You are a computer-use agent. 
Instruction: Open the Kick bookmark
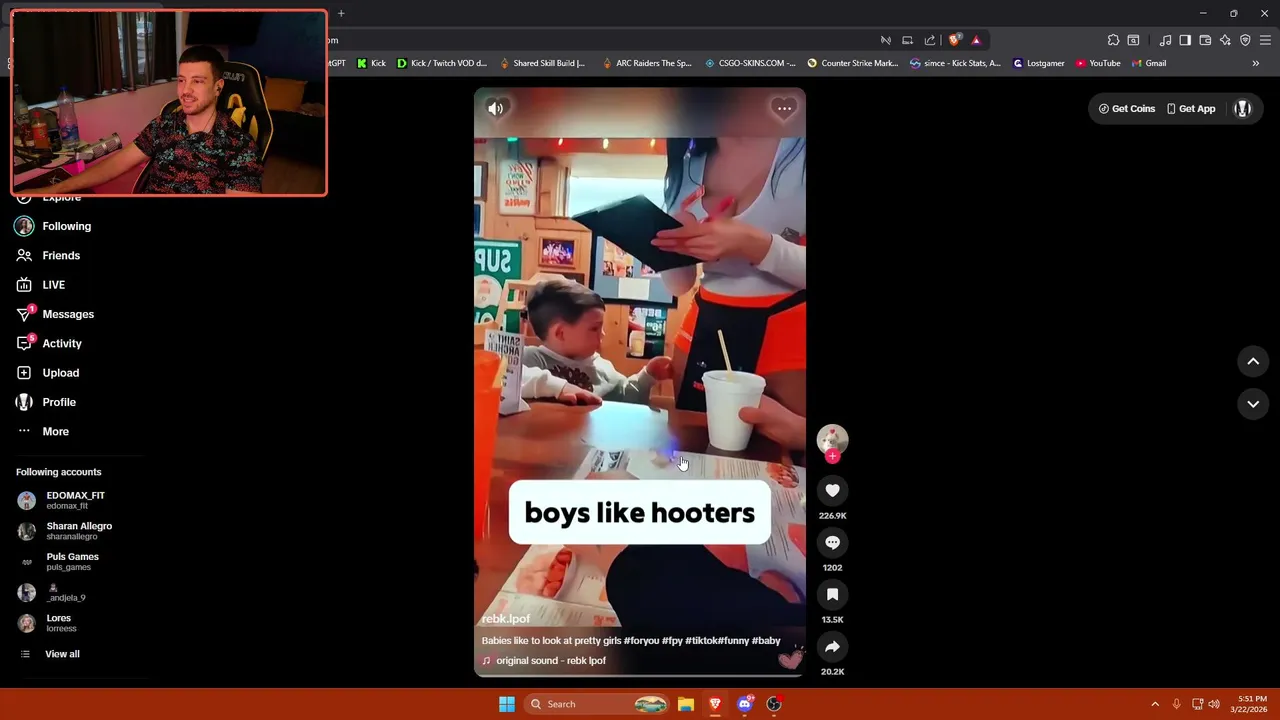[371, 63]
